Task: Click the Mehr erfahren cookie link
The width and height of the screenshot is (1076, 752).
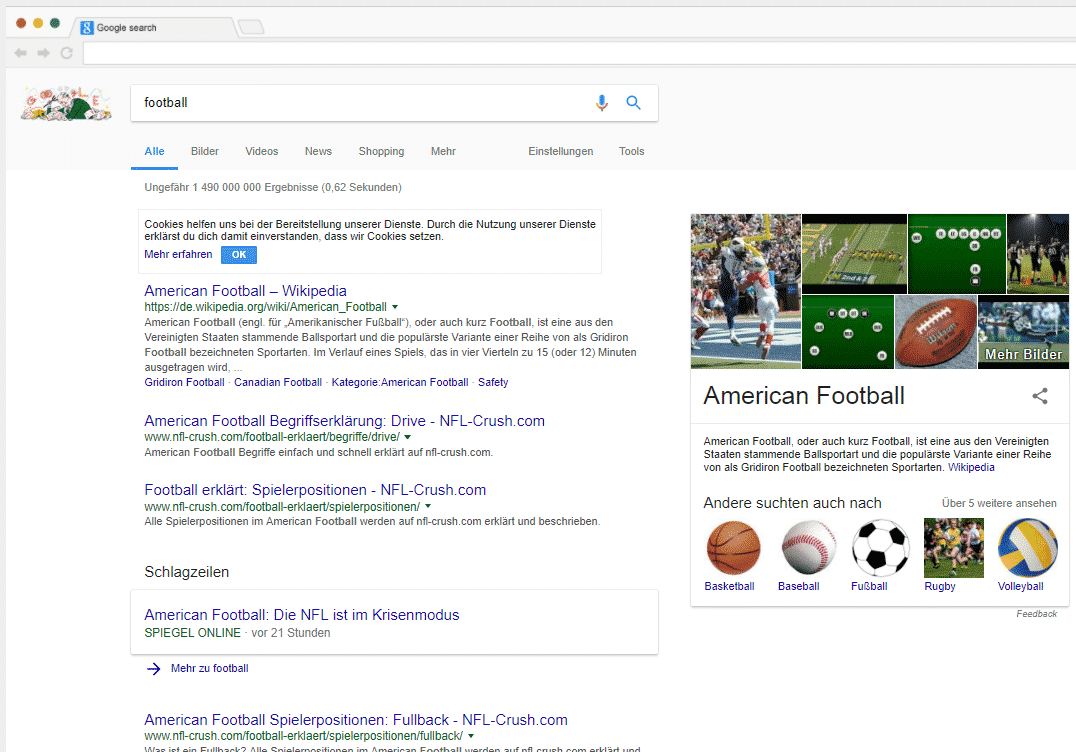Action: 178,255
